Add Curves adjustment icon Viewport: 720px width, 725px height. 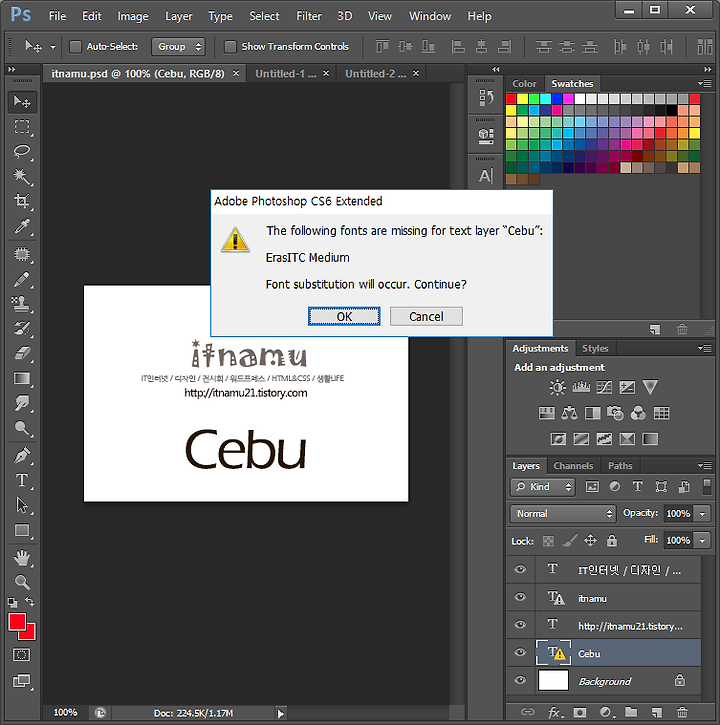point(604,387)
